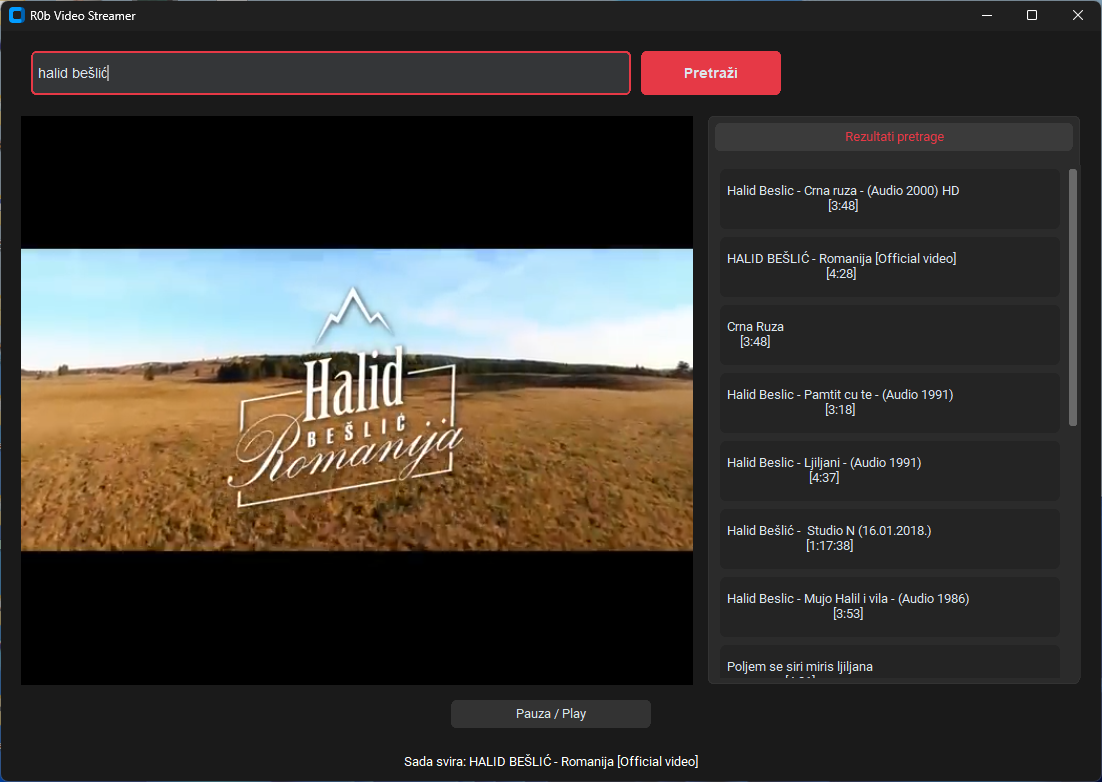Click the R0b Video Streamer app icon
The width and height of the screenshot is (1102, 782).
tap(17, 15)
